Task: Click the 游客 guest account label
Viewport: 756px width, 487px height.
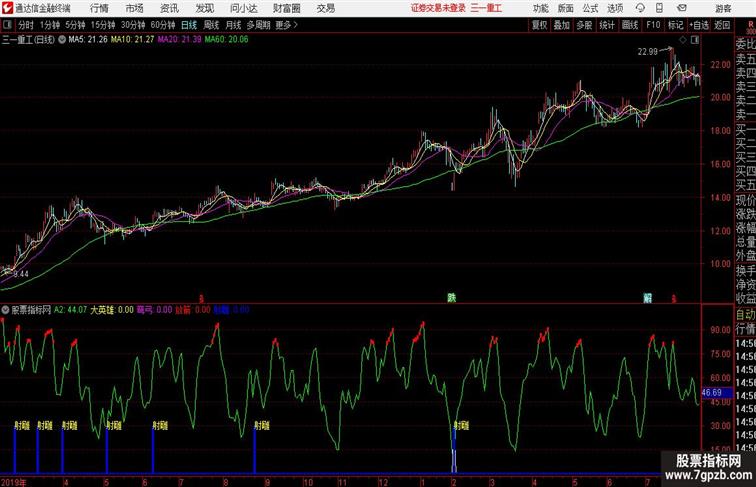Action: coord(723,8)
